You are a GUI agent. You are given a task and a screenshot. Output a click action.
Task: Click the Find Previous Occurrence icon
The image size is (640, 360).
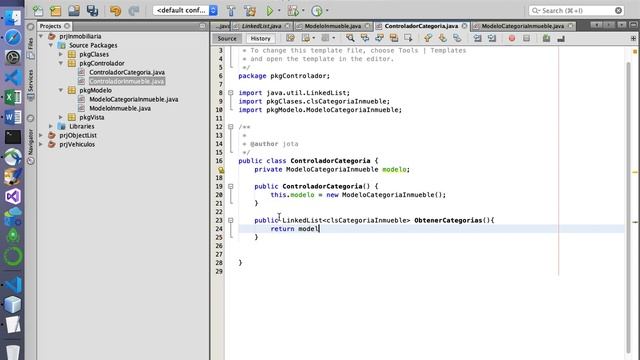(364, 38)
